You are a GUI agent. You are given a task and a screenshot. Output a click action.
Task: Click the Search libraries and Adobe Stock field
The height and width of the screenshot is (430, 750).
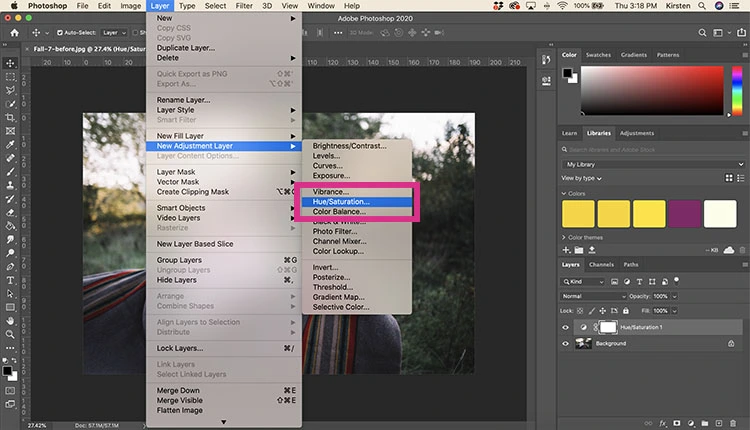653,150
